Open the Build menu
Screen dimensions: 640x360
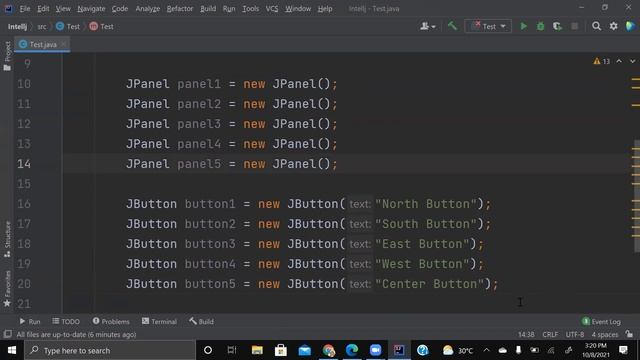click(208, 9)
